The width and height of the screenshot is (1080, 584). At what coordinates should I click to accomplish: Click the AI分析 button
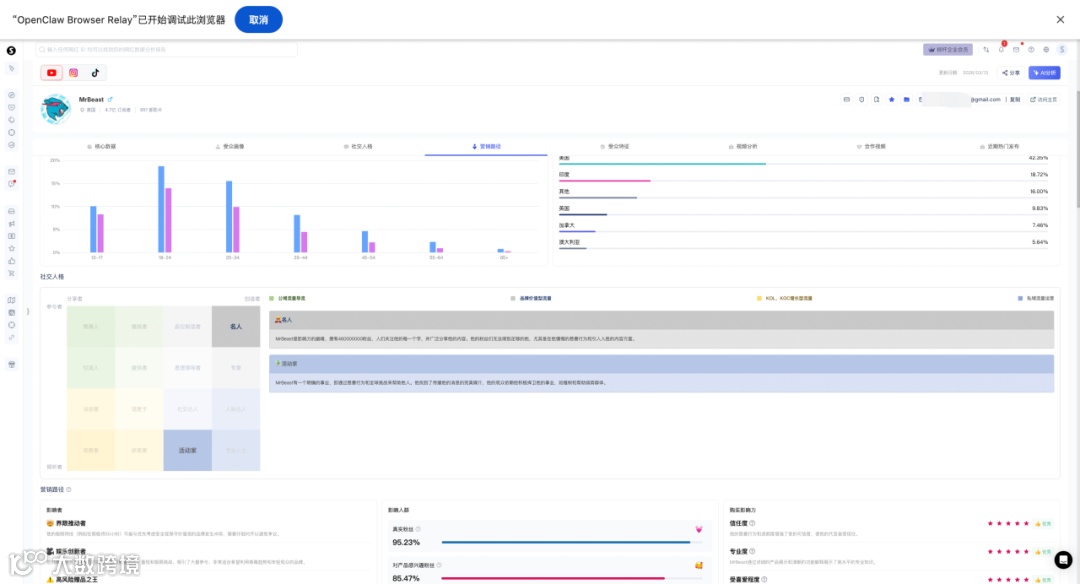coord(1044,72)
